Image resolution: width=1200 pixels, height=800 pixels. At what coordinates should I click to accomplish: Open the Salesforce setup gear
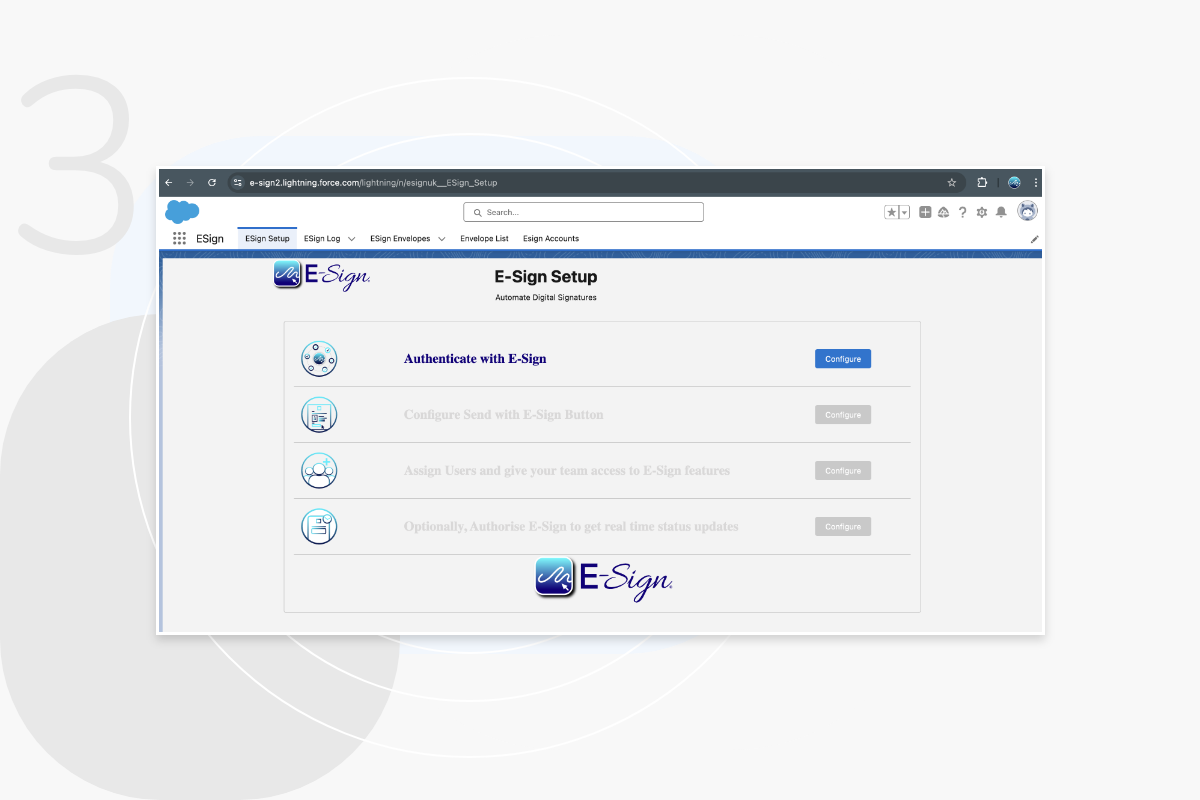pyautogui.click(x=981, y=212)
